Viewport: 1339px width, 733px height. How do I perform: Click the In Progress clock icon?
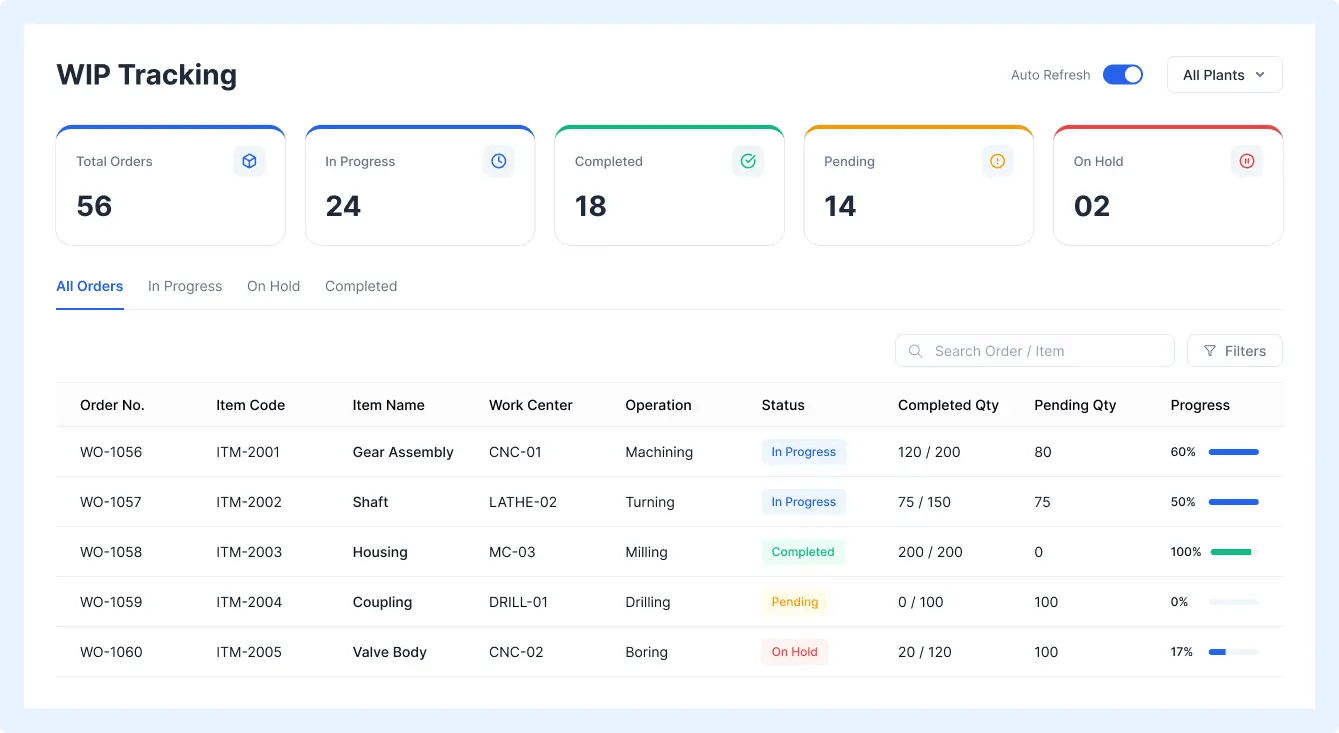tap(499, 161)
